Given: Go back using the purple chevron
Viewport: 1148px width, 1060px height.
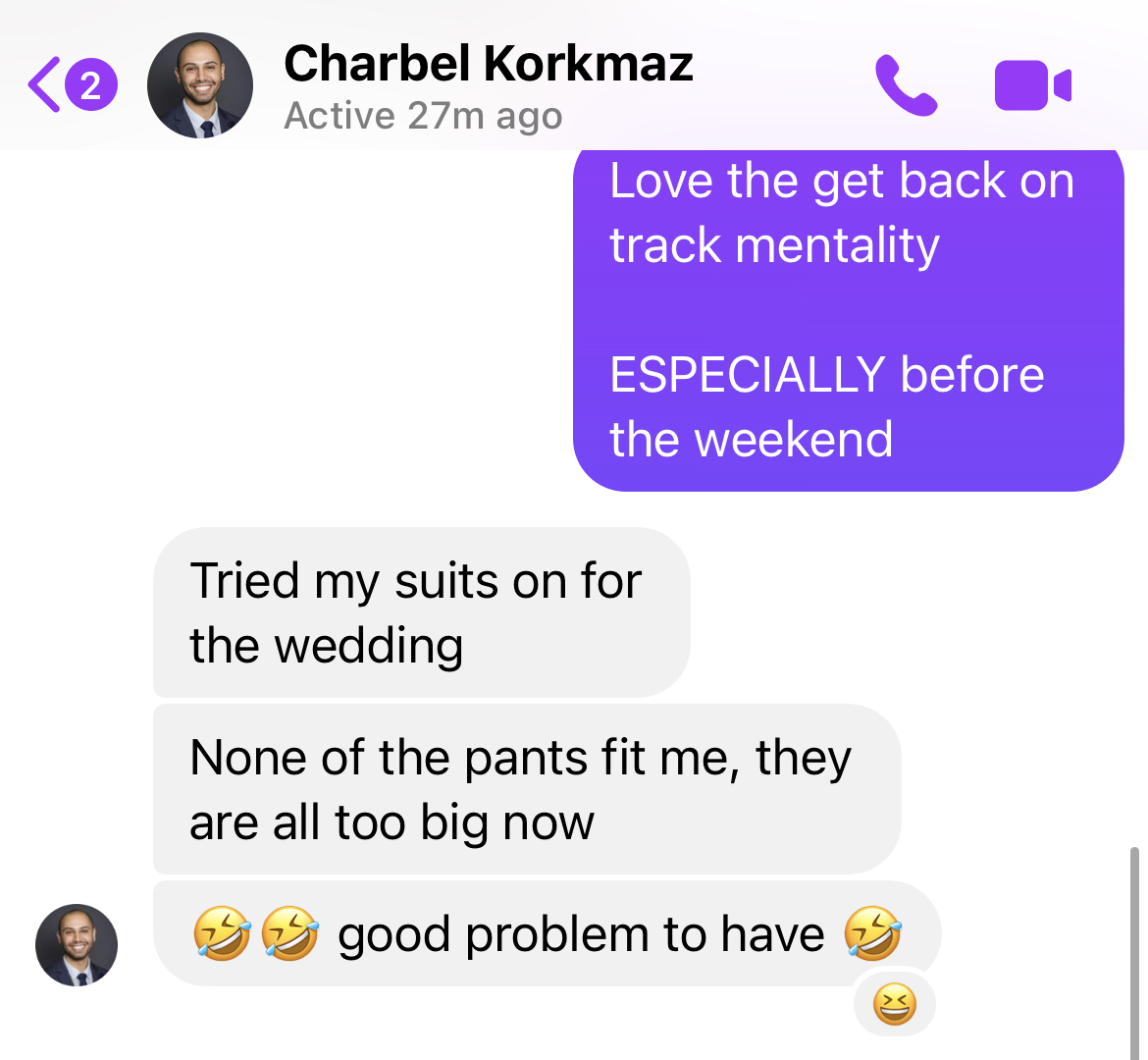Looking at the screenshot, I should [x=44, y=85].
